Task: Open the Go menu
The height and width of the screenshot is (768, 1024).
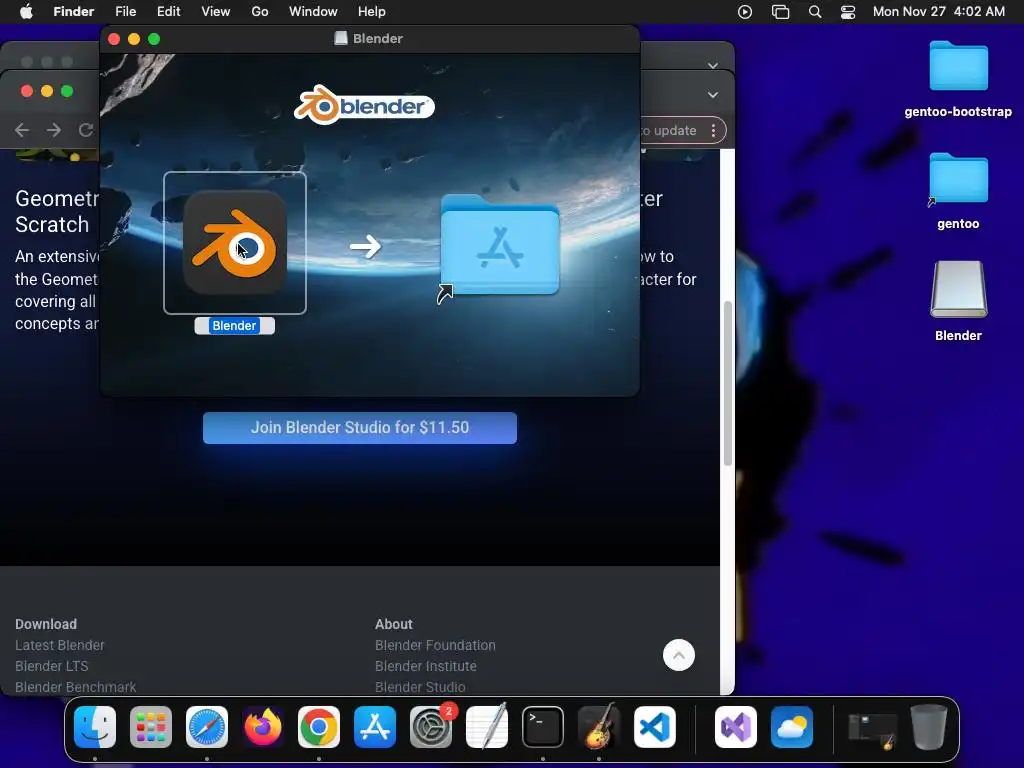Action: 260,12
